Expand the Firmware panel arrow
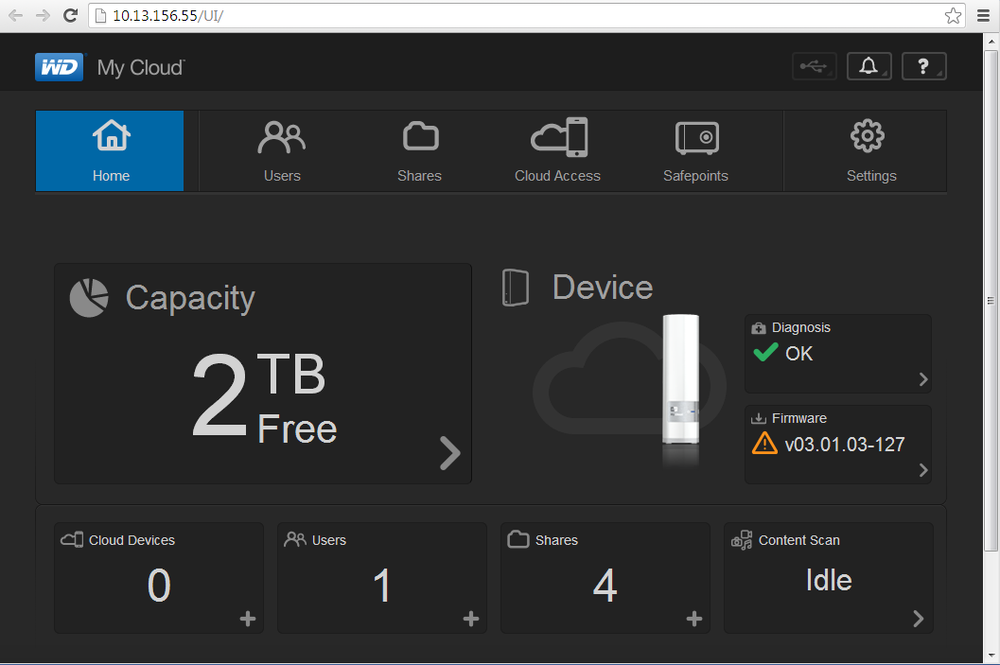Screen dimensions: 1000x665 click(x=923, y=470)
